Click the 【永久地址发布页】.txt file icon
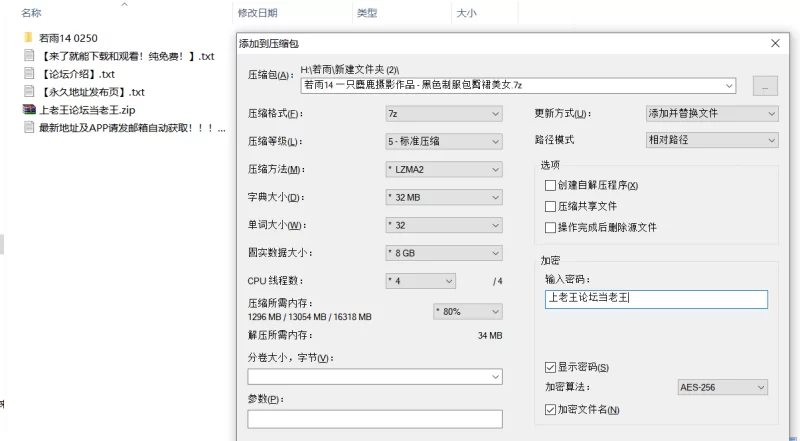Viewport: 800px width, 441px height. coord(29,92)
